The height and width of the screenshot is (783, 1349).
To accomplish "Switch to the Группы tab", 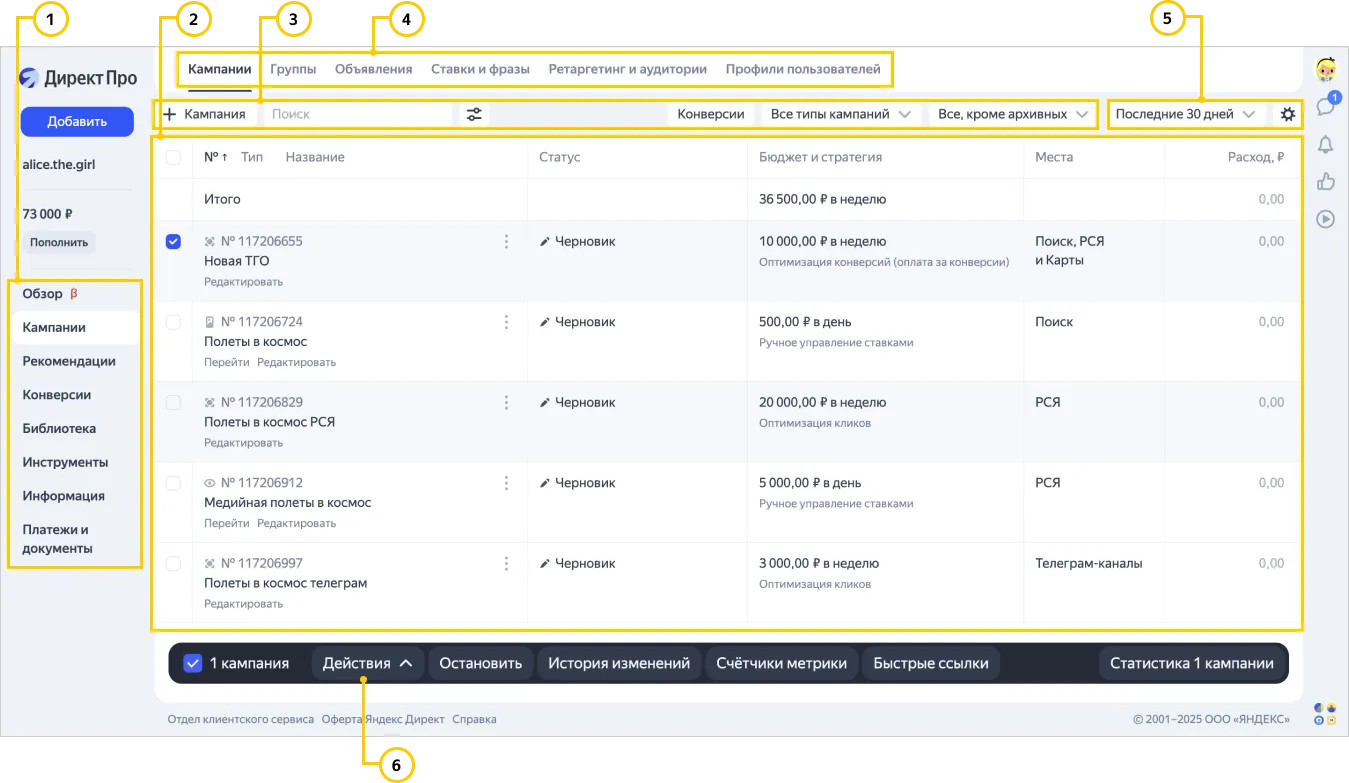I will pos(293,69).
